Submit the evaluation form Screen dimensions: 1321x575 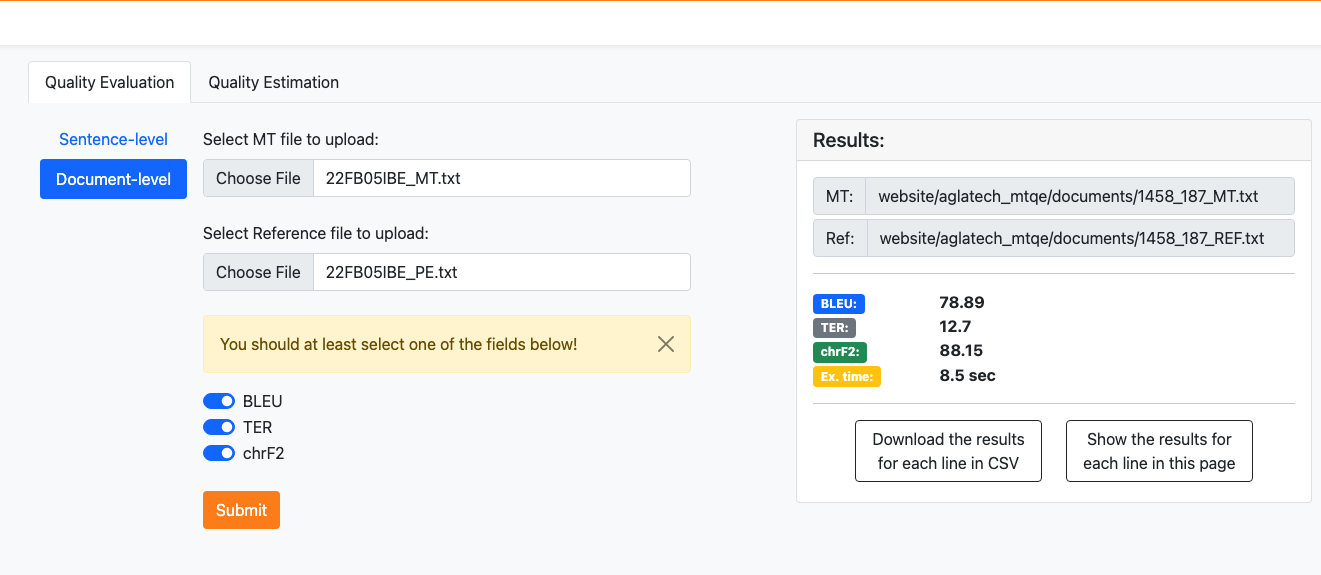241,510
